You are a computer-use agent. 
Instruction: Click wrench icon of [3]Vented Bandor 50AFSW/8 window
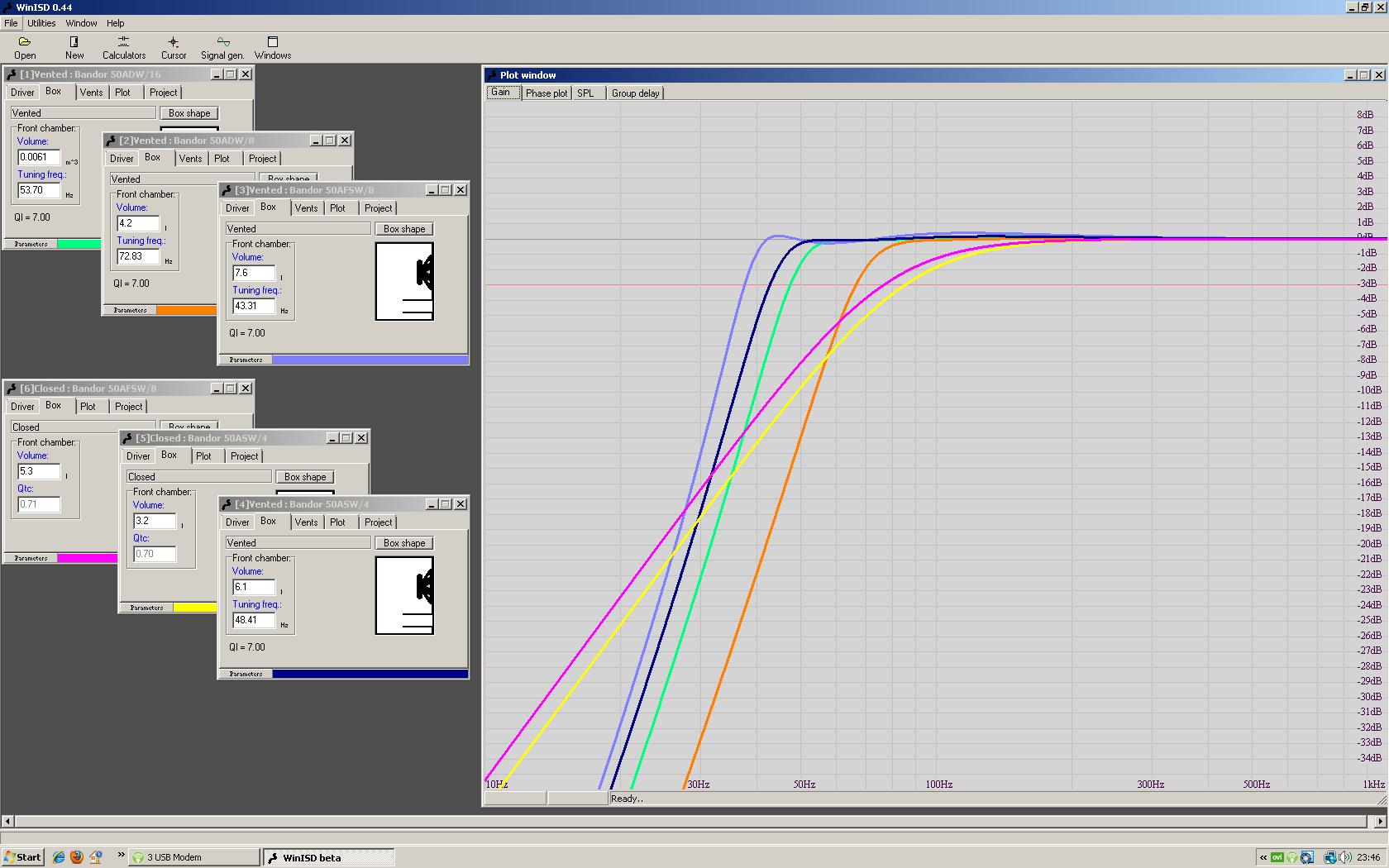click(x=227, y=190)
